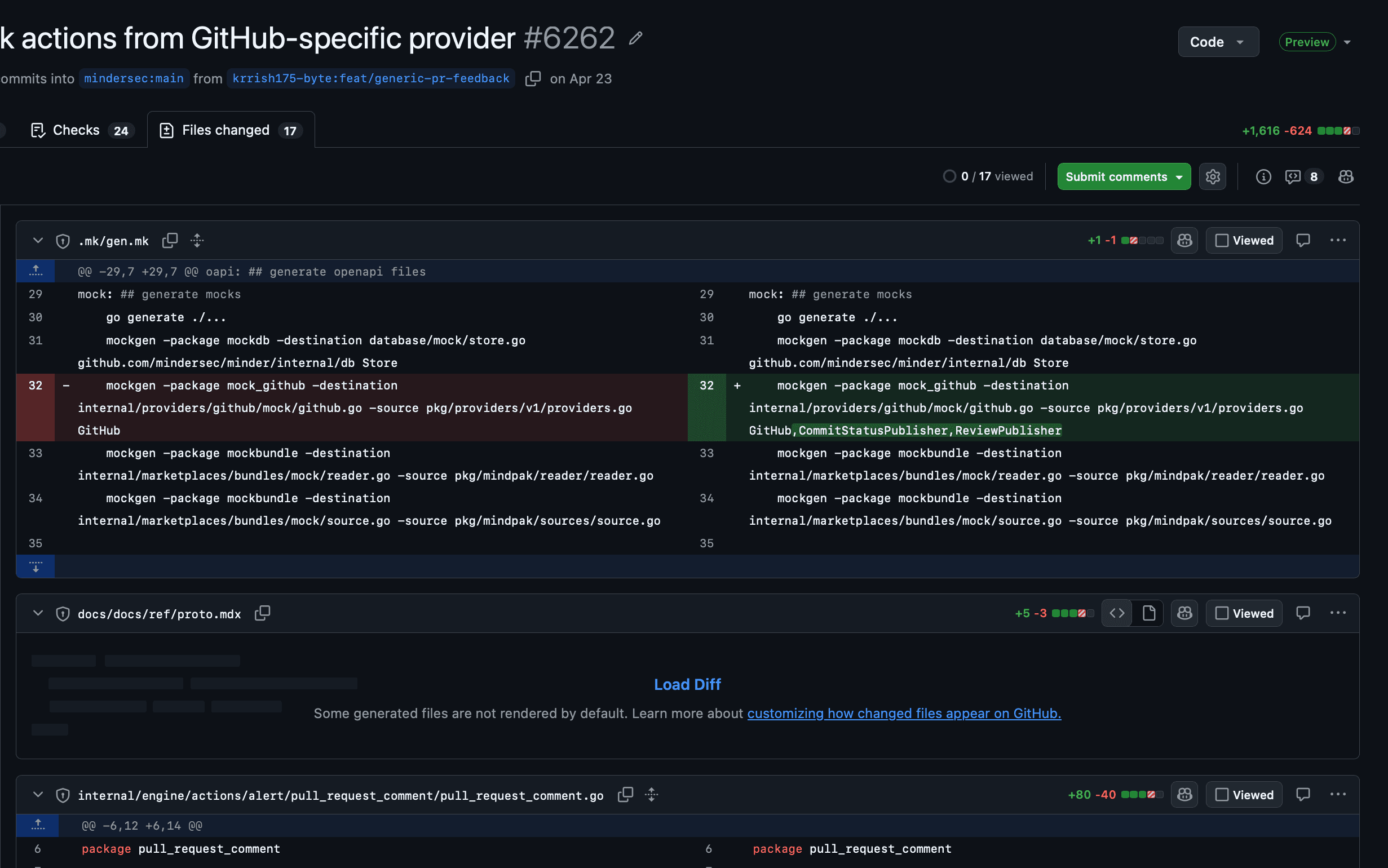Click the pencil edit title icon
Image resolution: width=1388 pixels, height=868 pixels.
coord(635,38)
